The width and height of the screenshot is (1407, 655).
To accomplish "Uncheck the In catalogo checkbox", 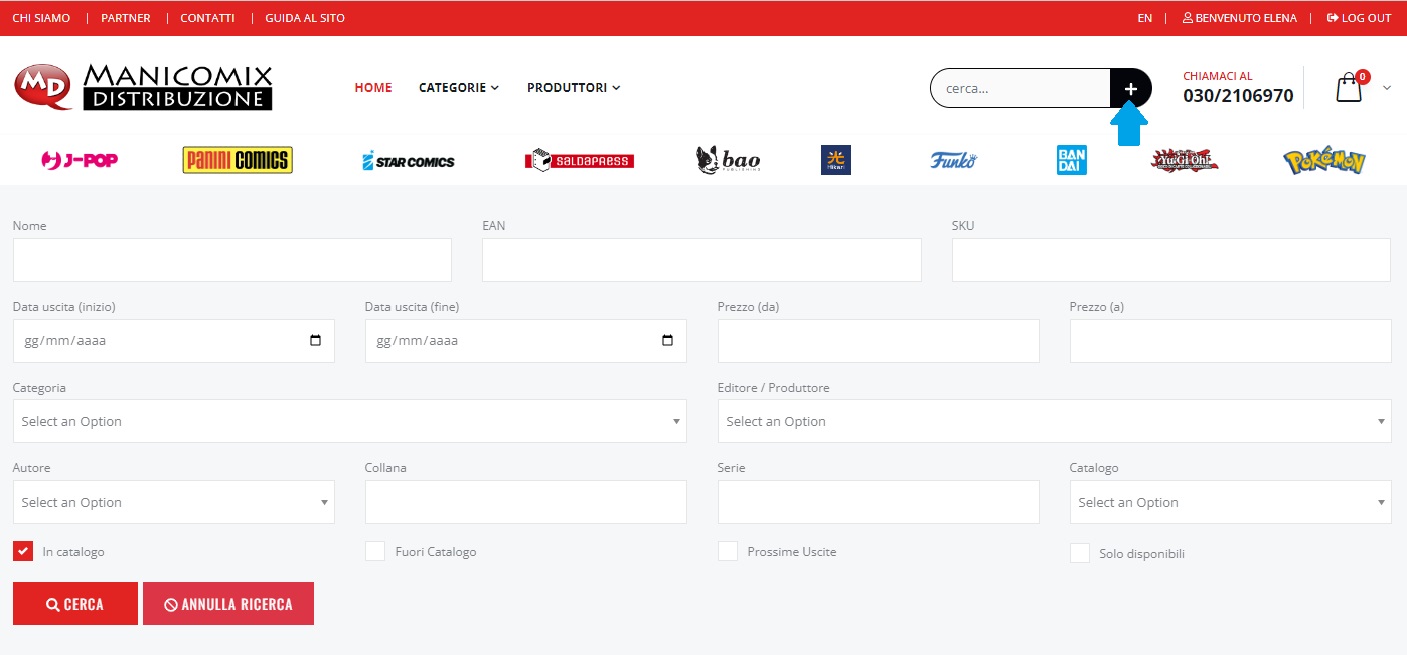I will tap(23, 551).
